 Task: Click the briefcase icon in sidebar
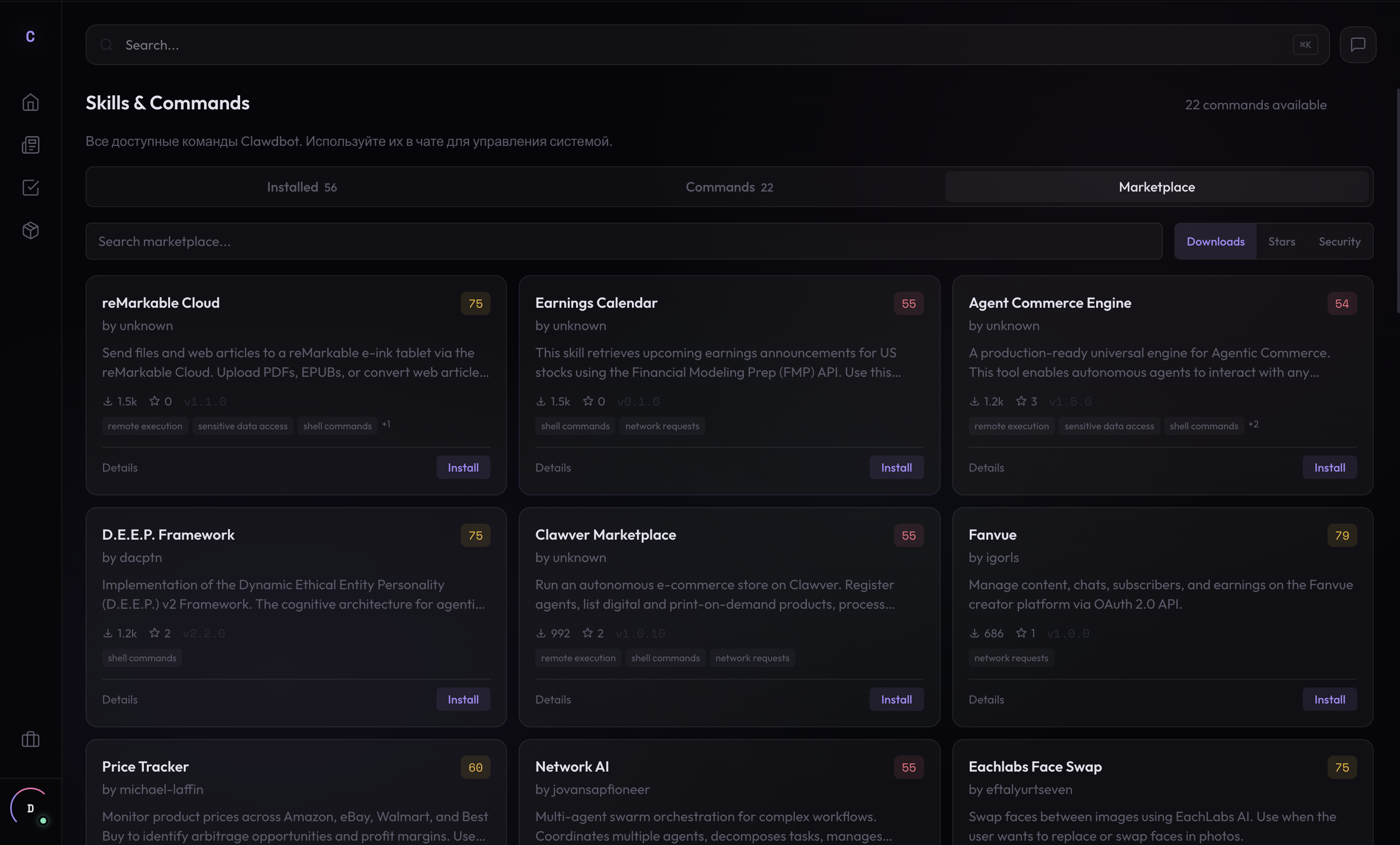point(31,739)
